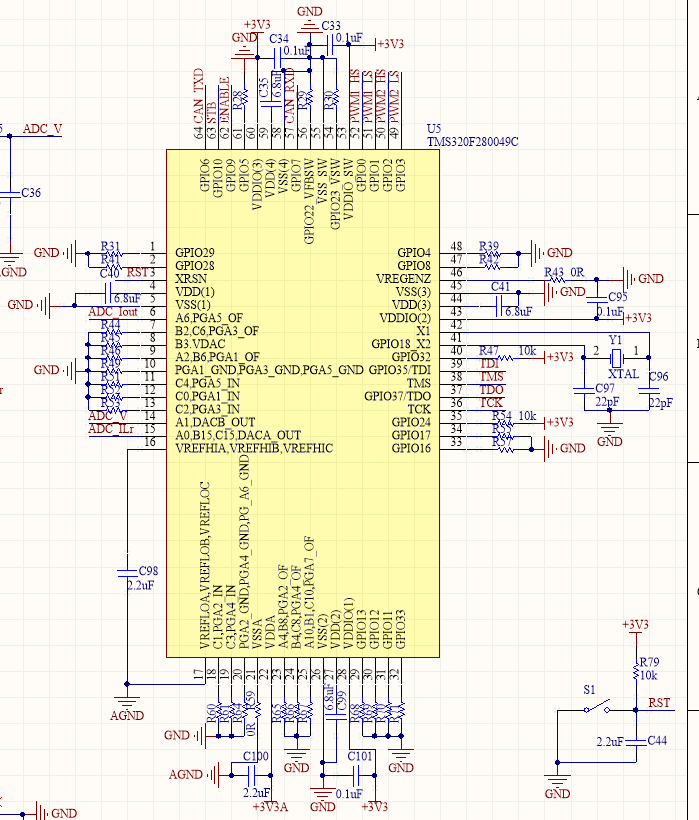Click the GPIO35/TDI pin name
Image resolution: width=699 pixels, height=820 pixels.
(x=400, y=370)
